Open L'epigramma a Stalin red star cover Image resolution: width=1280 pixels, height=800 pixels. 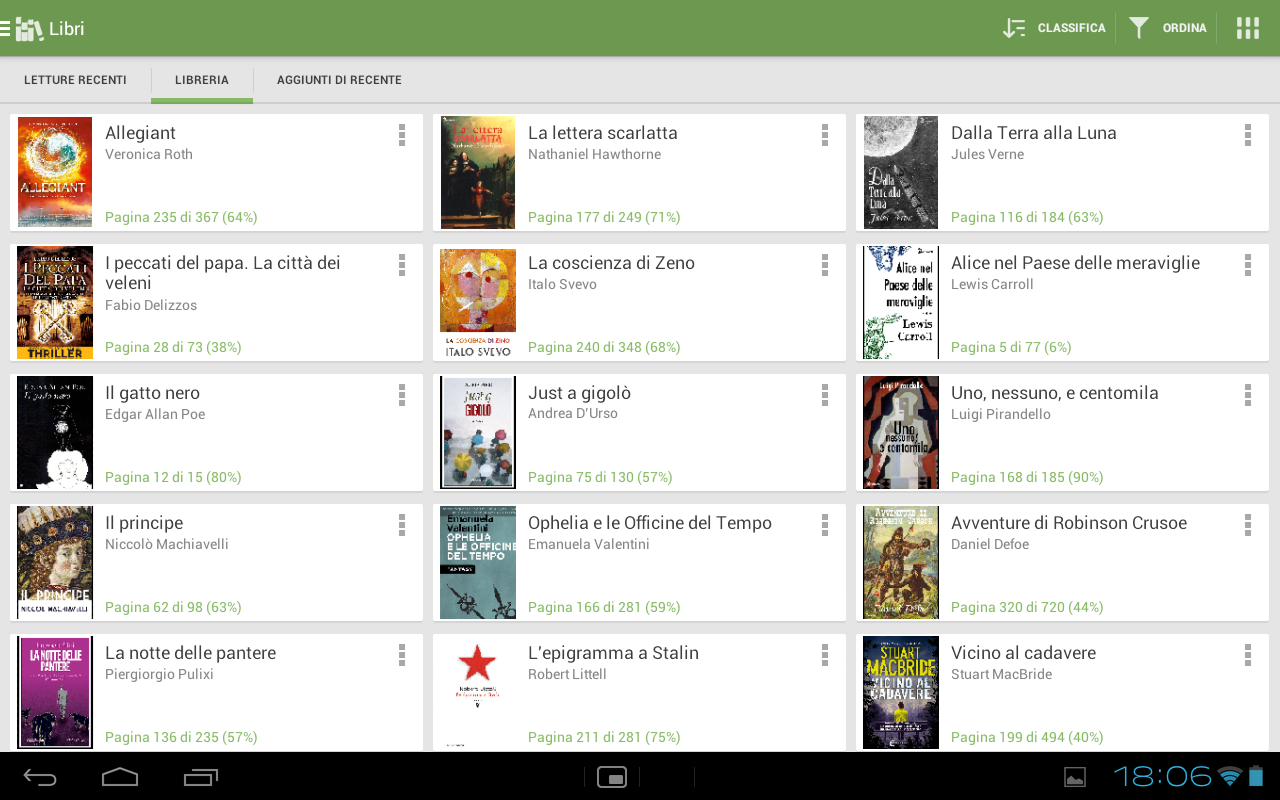tap(478, 692)
